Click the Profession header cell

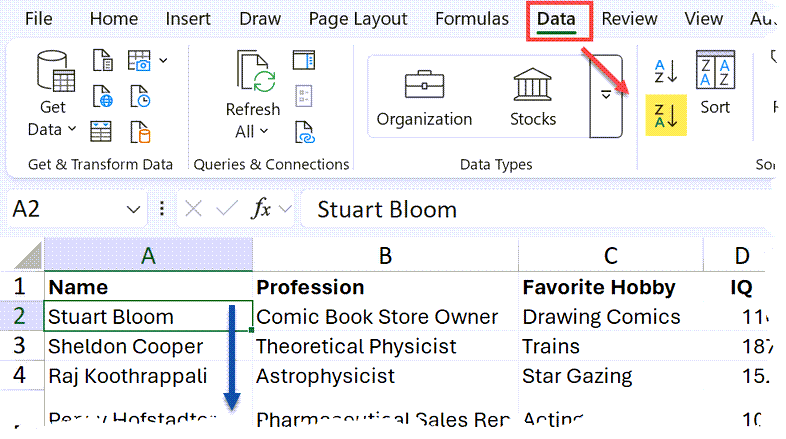coord(385,287)
